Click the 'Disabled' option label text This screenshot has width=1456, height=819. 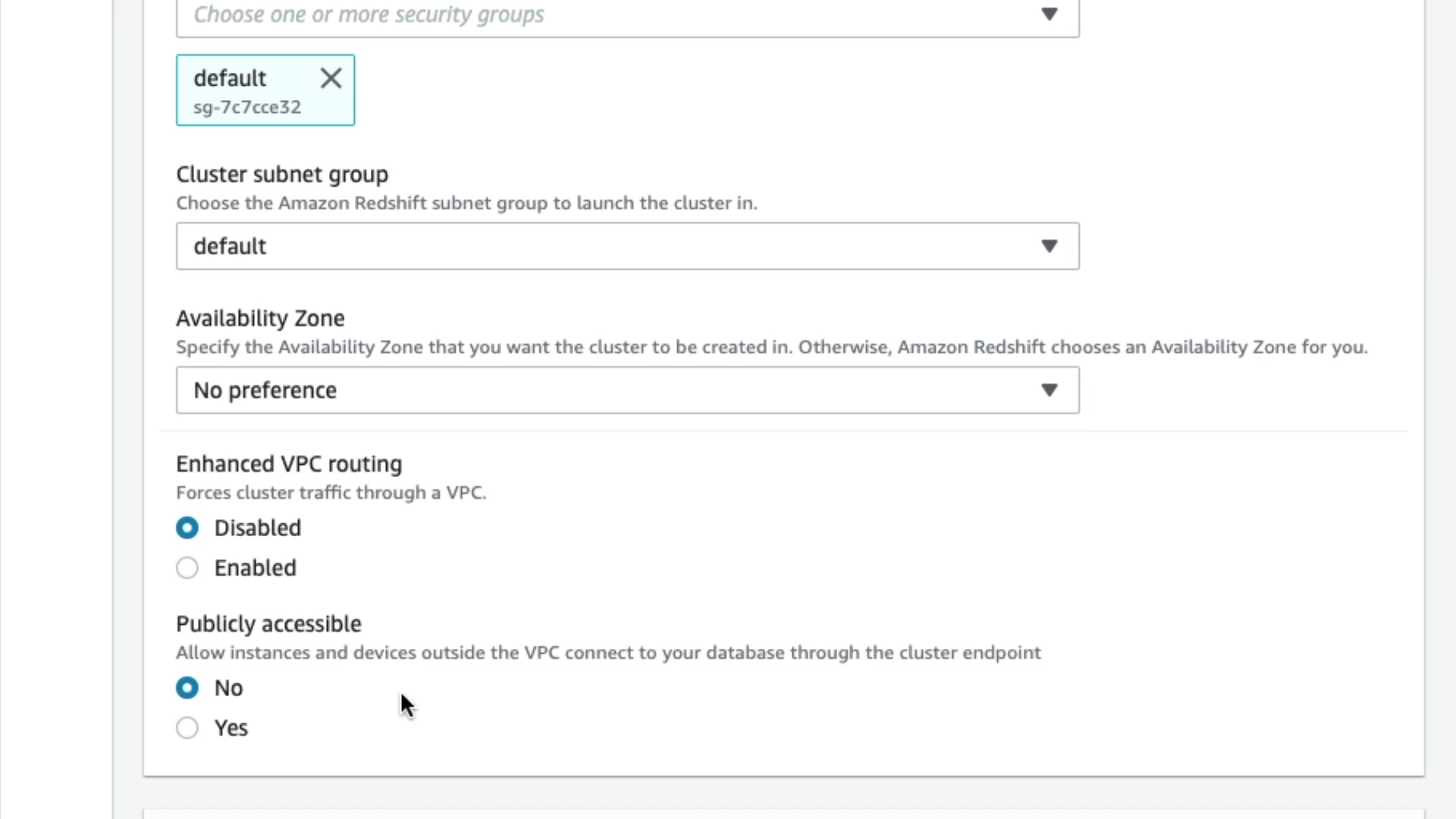click(x=258, y=528)
